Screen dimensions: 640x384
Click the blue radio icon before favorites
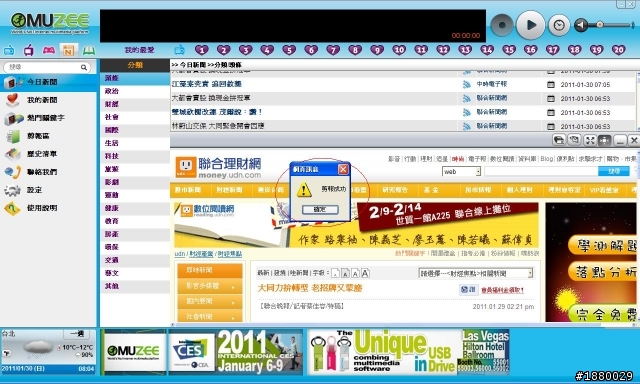coord(179,50)
